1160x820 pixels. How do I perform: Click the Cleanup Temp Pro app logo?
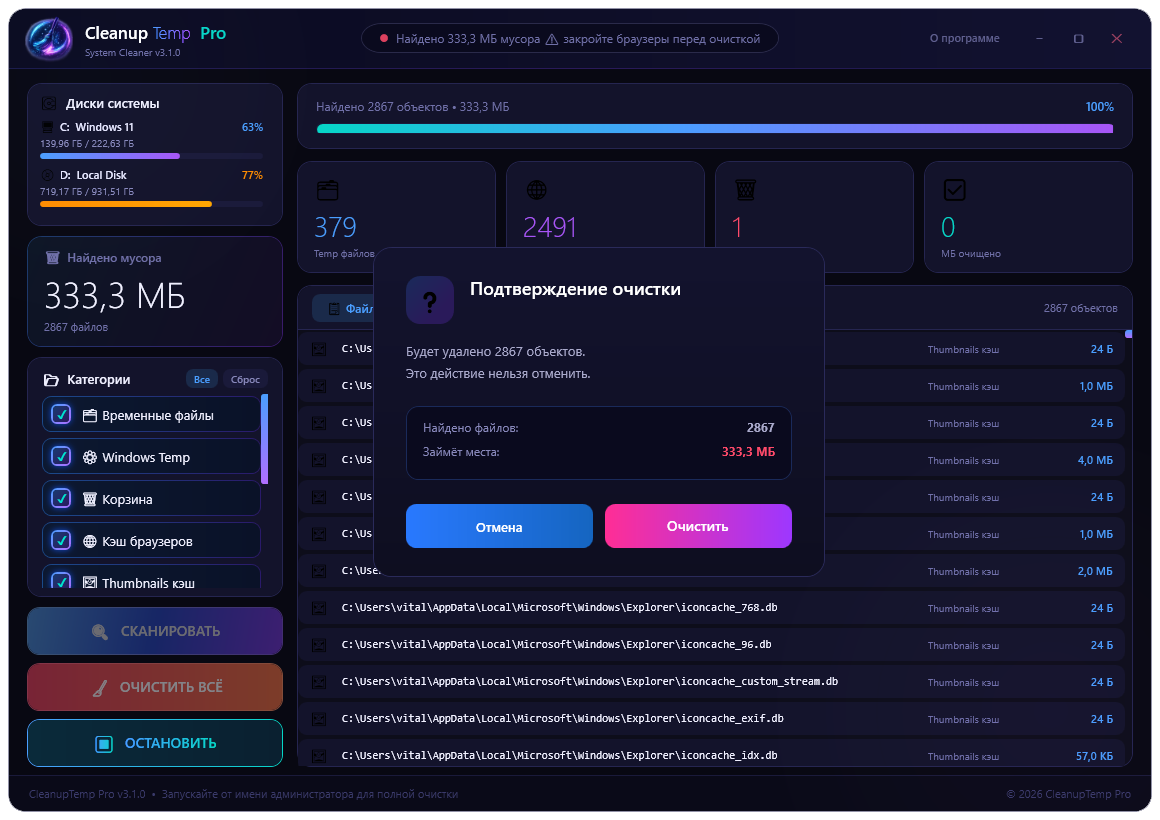[49, 38]
